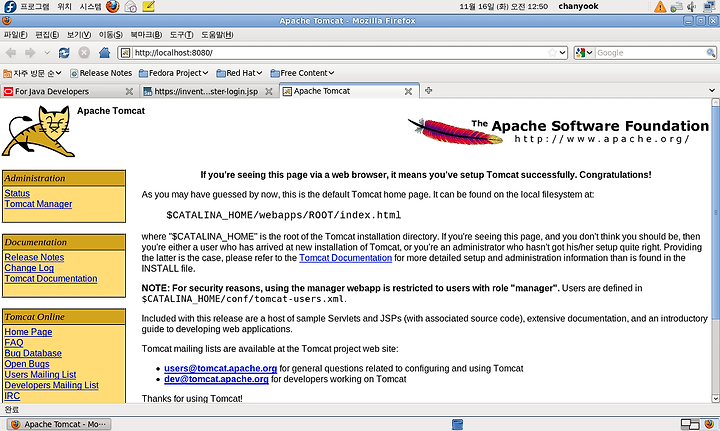
Task: Click the dev@tomcat.apache.org email link
Action: pyautogui.click(x=216, y=379)
